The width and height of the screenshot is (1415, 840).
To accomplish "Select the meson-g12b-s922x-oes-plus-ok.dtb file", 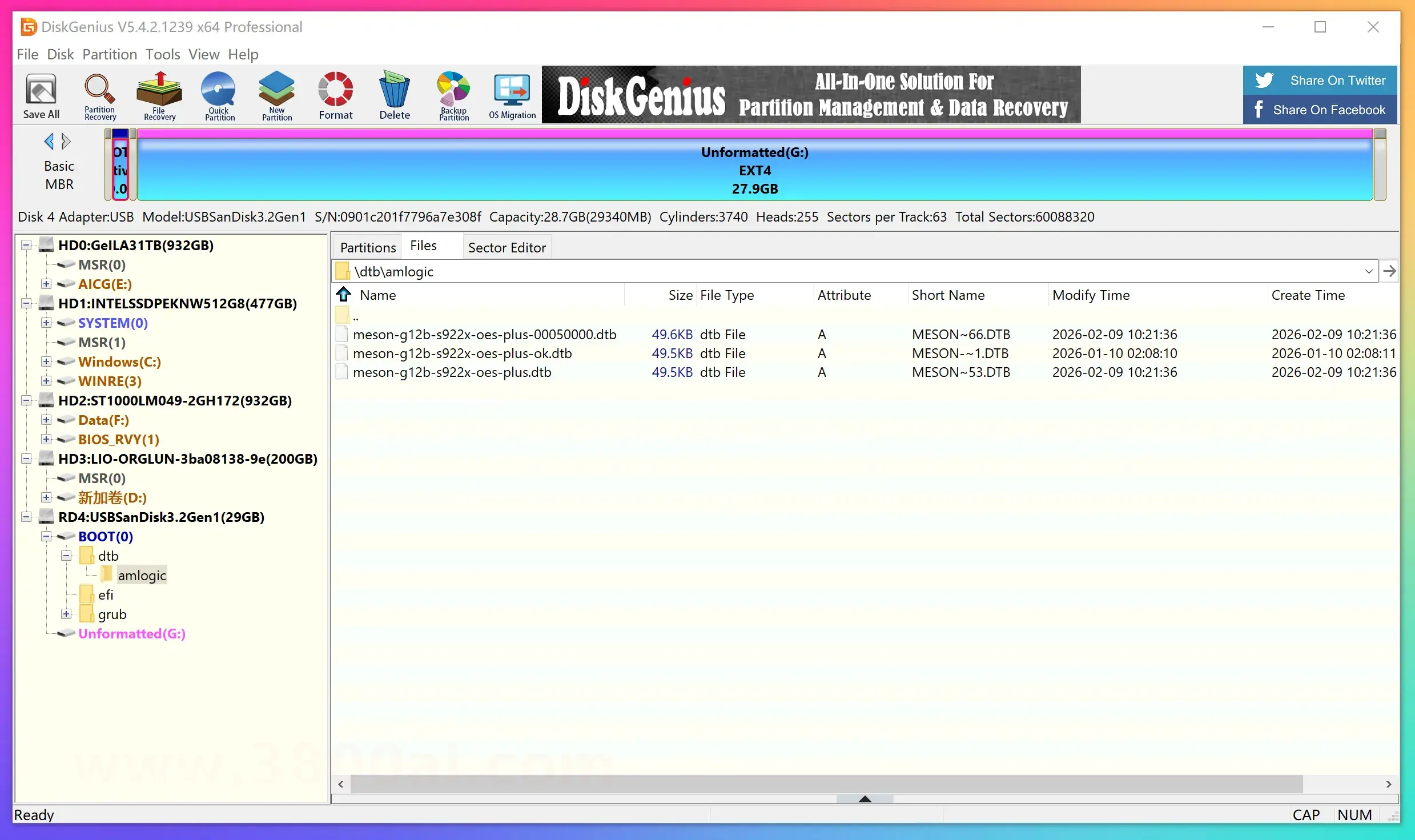I will tap(462, 353).
